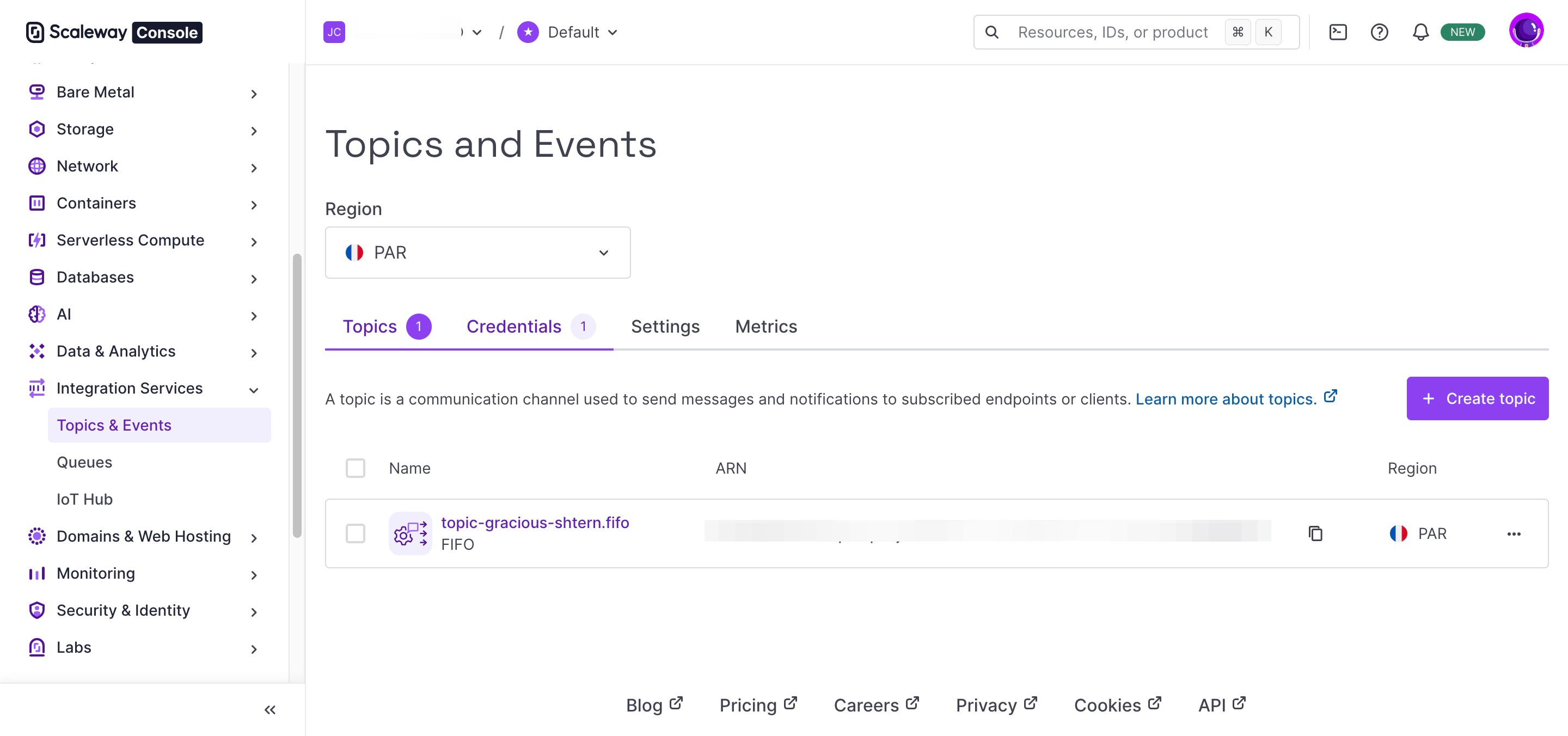Switch to the Metrics tab

tap(765, 326)
